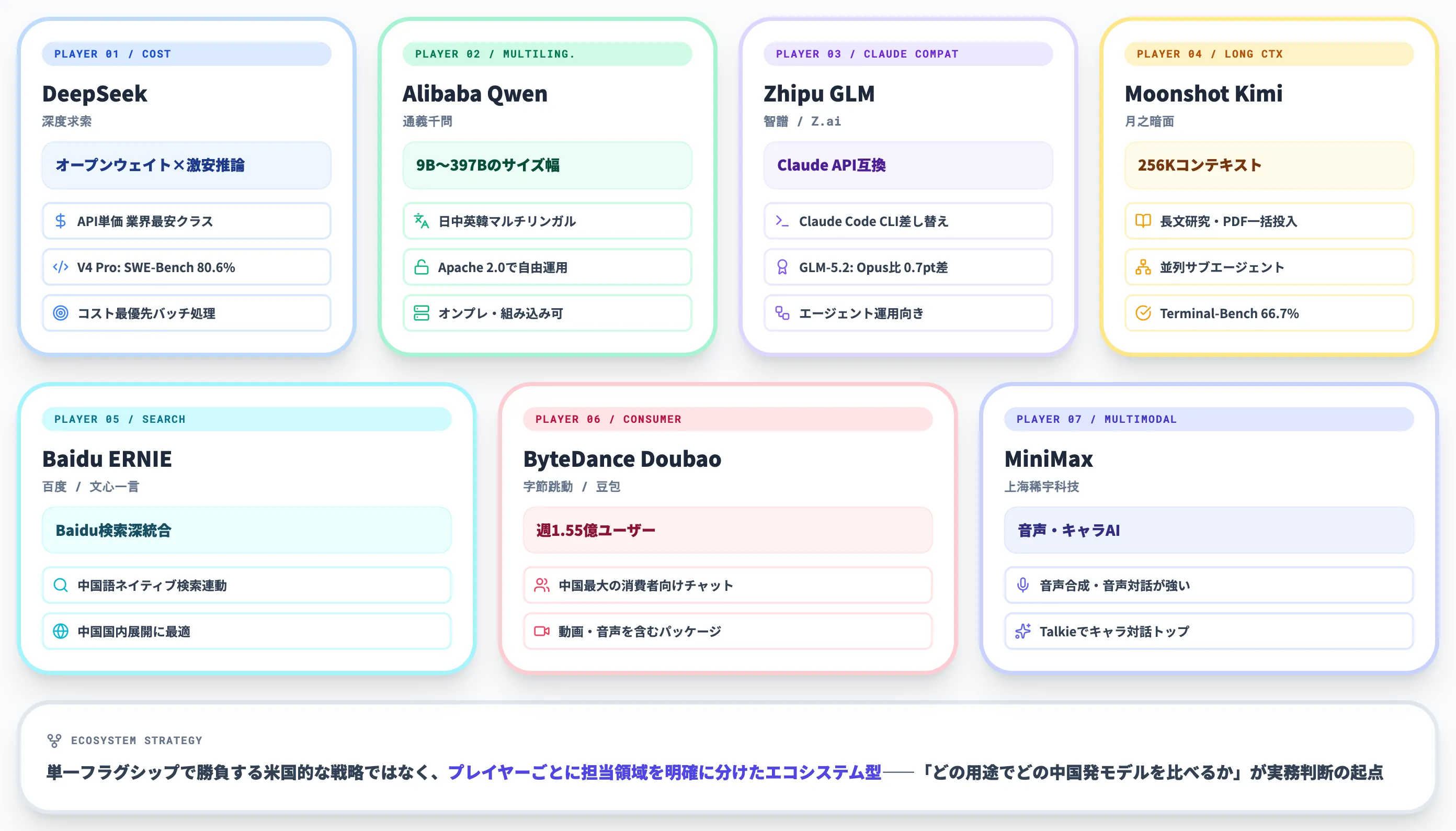Click the blue highlighted ecosystem strategy text
Screen dimensions: 1456x831
664,772
